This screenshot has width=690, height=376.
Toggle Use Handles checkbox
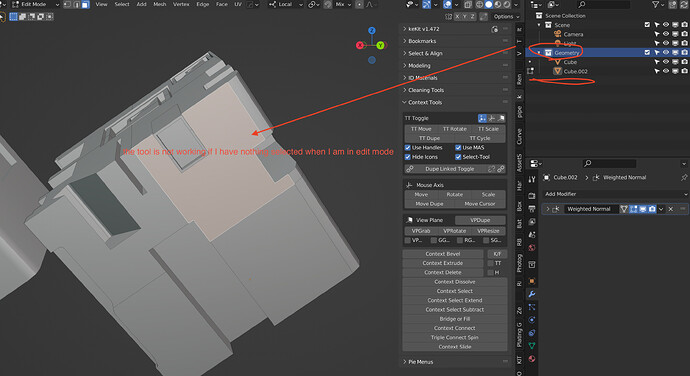coord(407,147)
